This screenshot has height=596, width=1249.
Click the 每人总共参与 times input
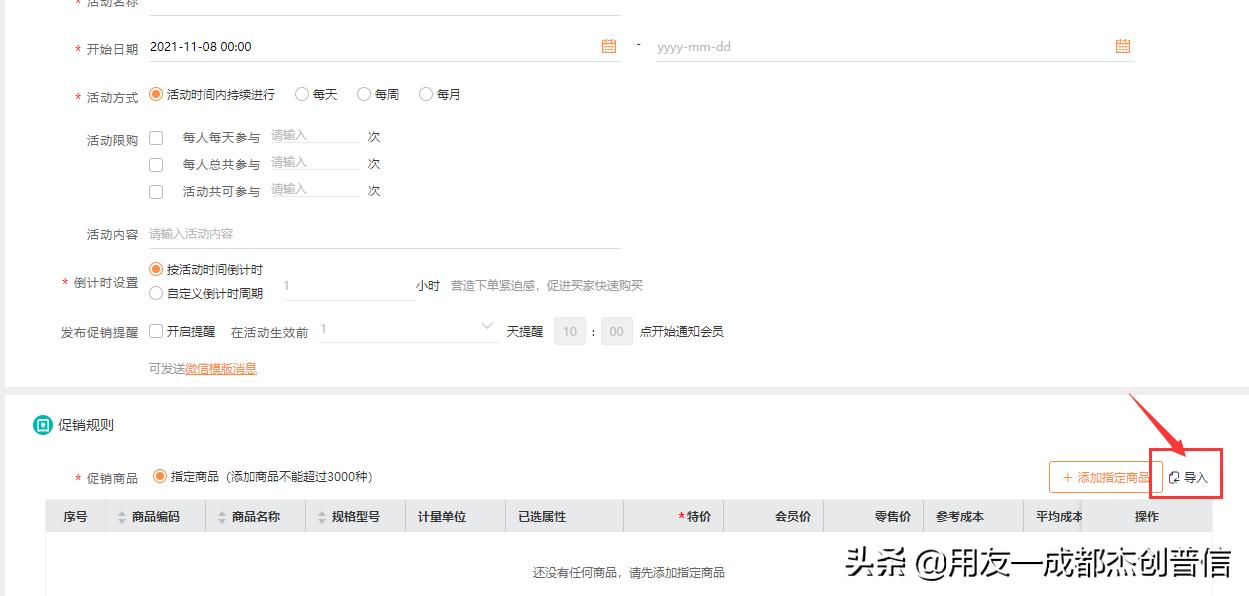313,164
